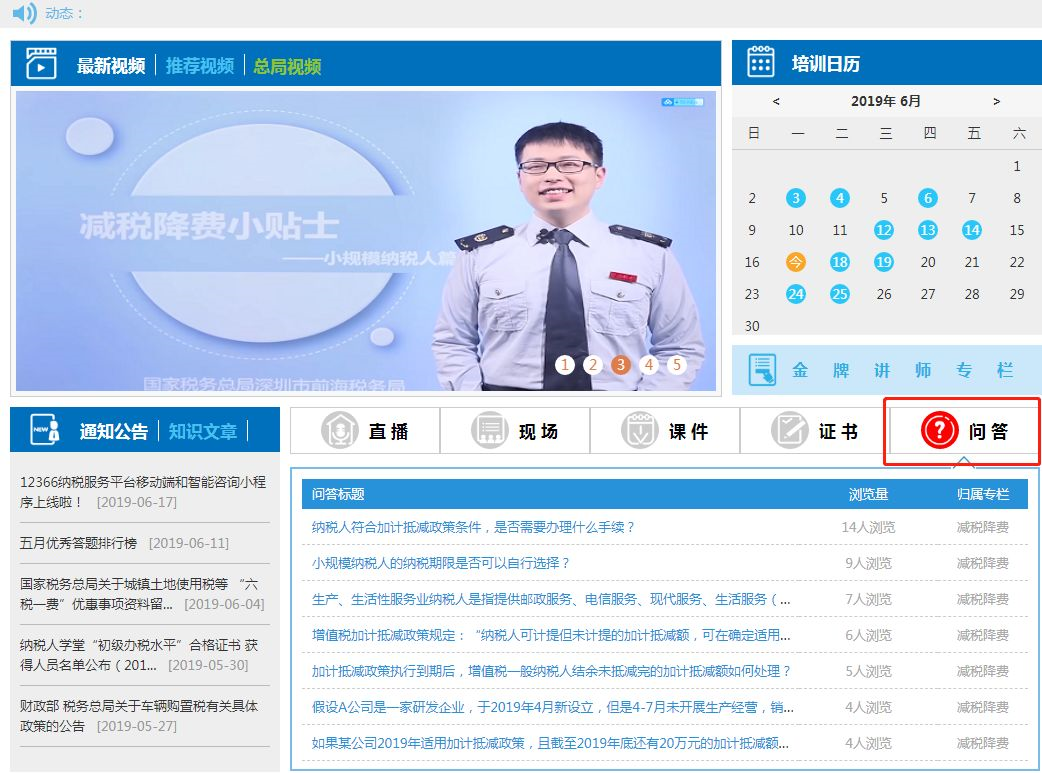Open 直播 via its microphone icon
1042x773 pixels.
339,431
